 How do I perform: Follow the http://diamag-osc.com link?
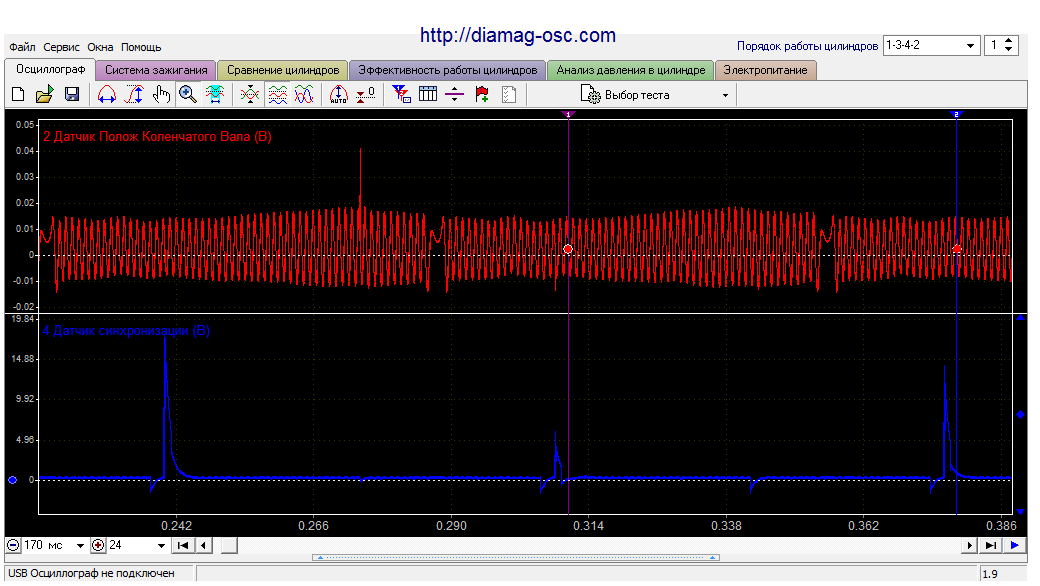pos(518,35)
